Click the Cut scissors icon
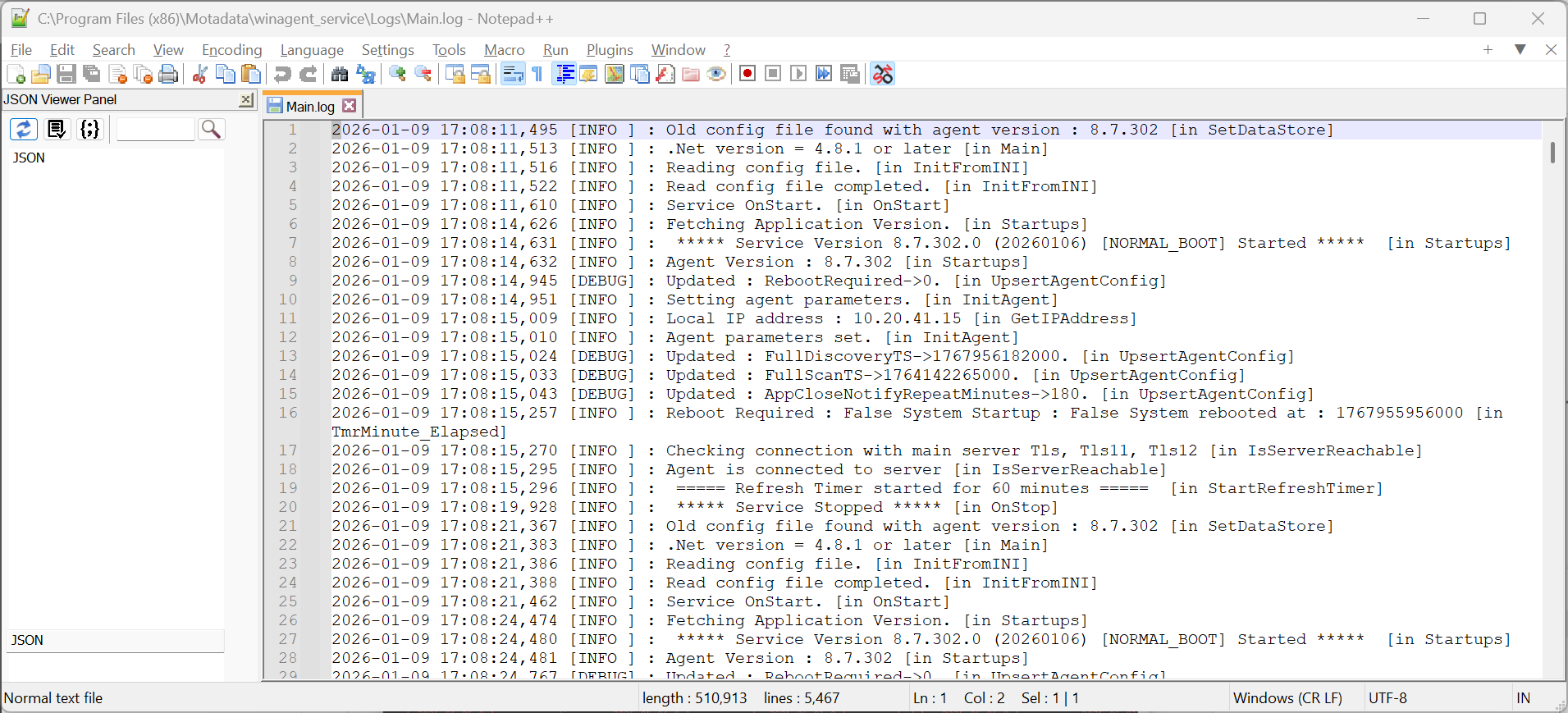The width and height of the screenshot is (1568, 713). pos(199,75)
